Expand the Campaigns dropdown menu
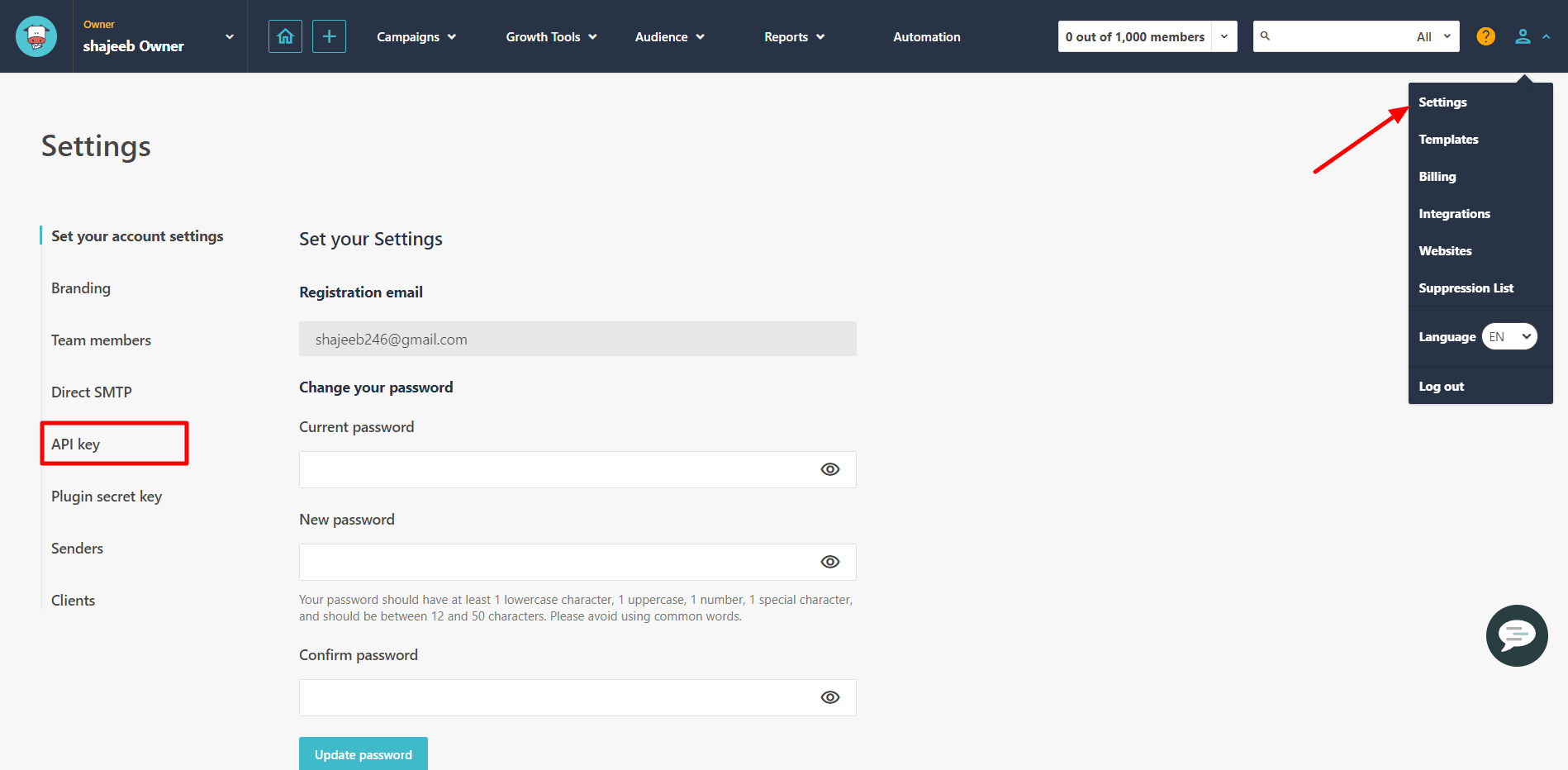 point(416,37)
